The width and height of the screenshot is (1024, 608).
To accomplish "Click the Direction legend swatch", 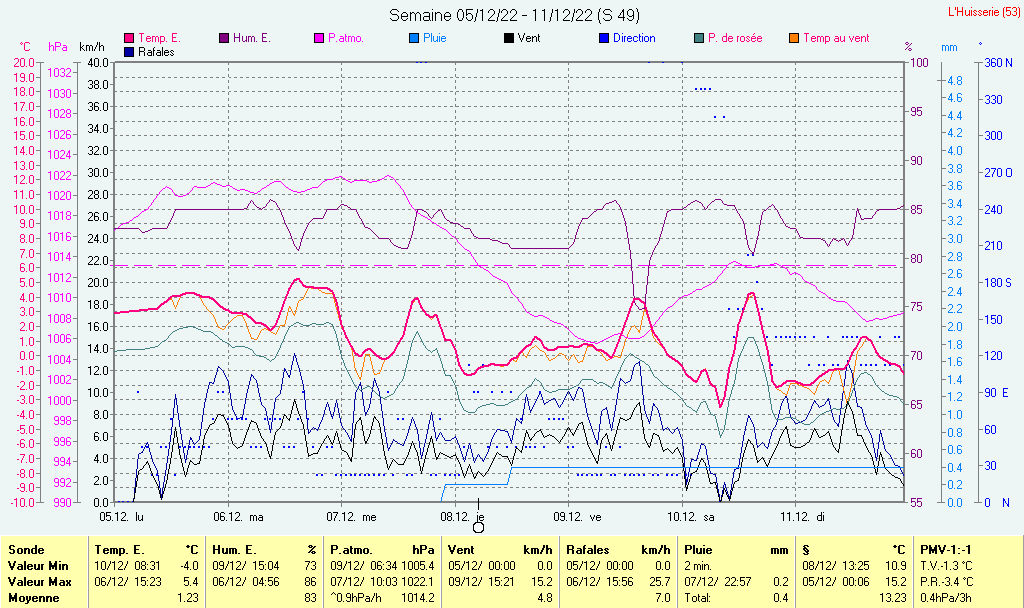I will pyautogui.click(x=604, y=39).
